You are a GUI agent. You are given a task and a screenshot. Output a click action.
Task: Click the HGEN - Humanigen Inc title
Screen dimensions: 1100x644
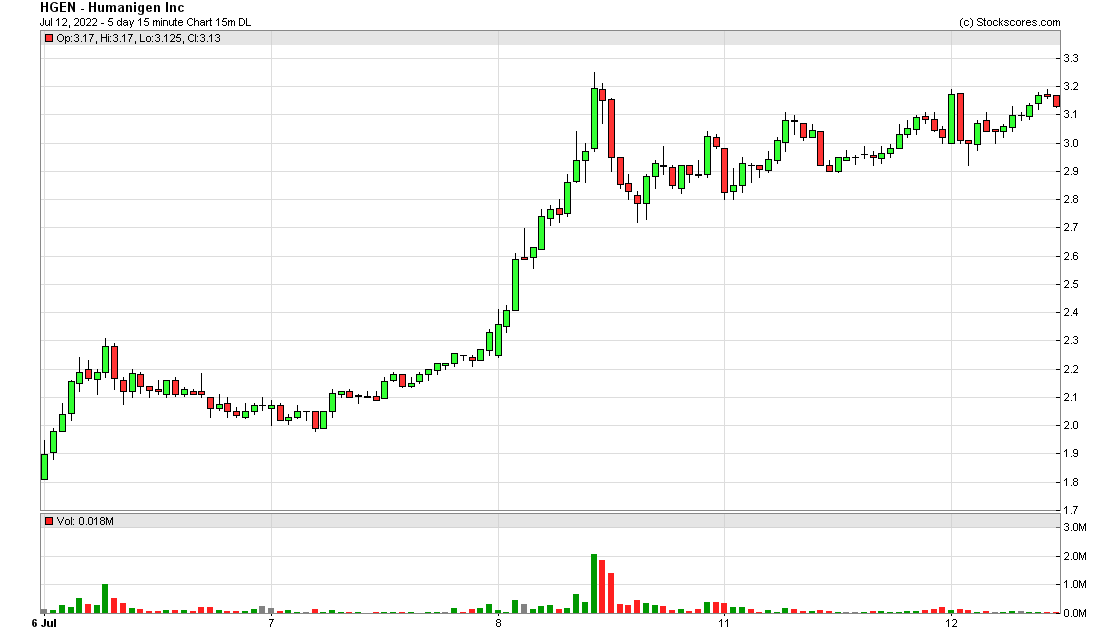pyautogui.click(x=112, y=8)
